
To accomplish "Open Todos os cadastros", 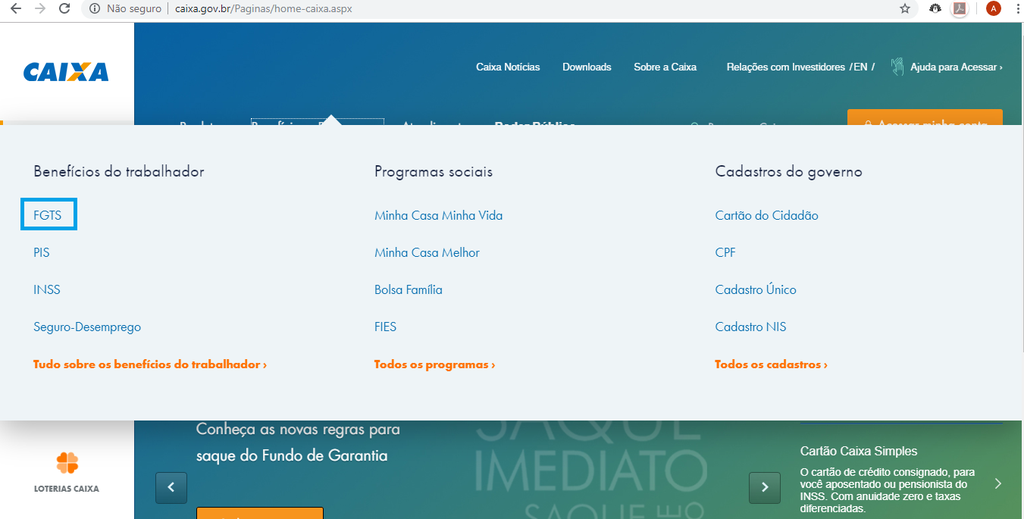I will click(x=771, y=364).
